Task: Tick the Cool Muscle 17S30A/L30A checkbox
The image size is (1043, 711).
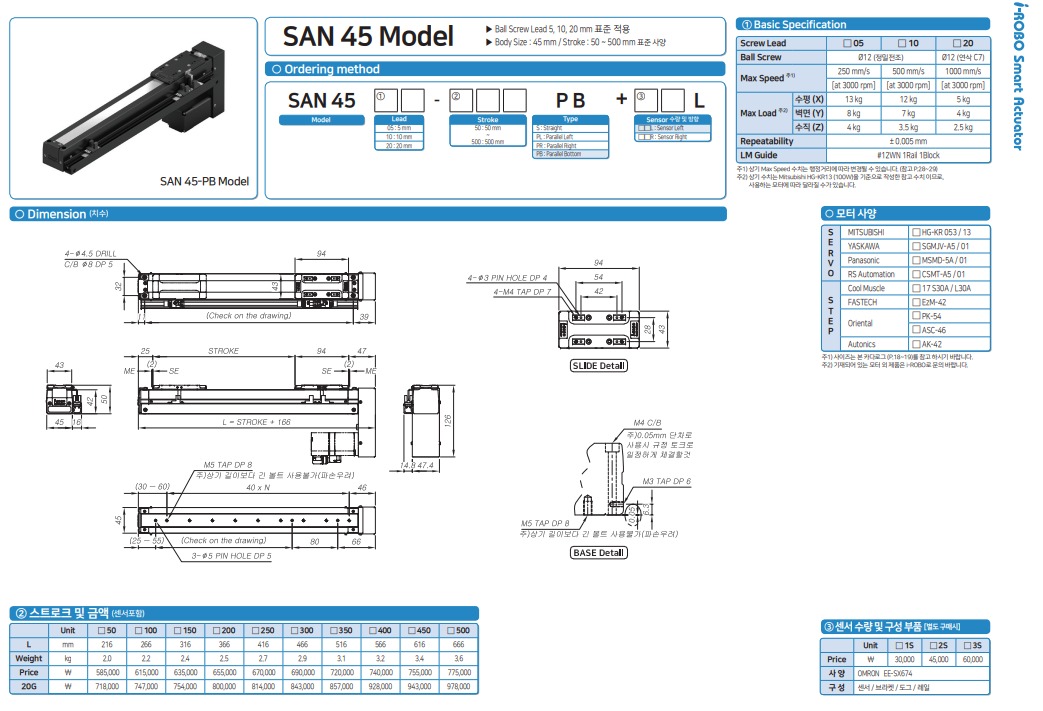Action: [x=917, y=288]
